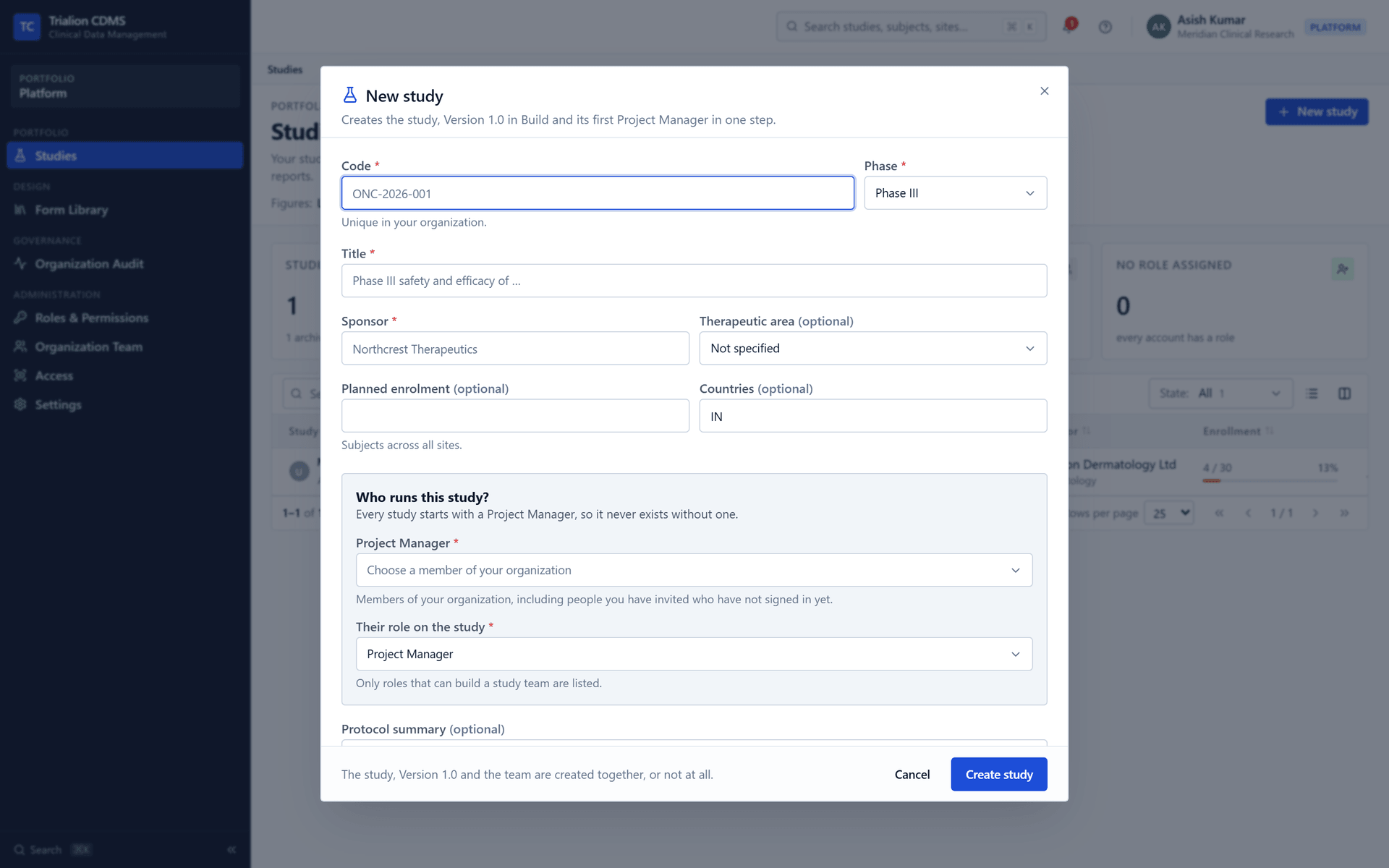Image resolution: width=1389 pixels, height=868 pixels.
Task: Open Access in the sidebar
Action: [125, 375]
